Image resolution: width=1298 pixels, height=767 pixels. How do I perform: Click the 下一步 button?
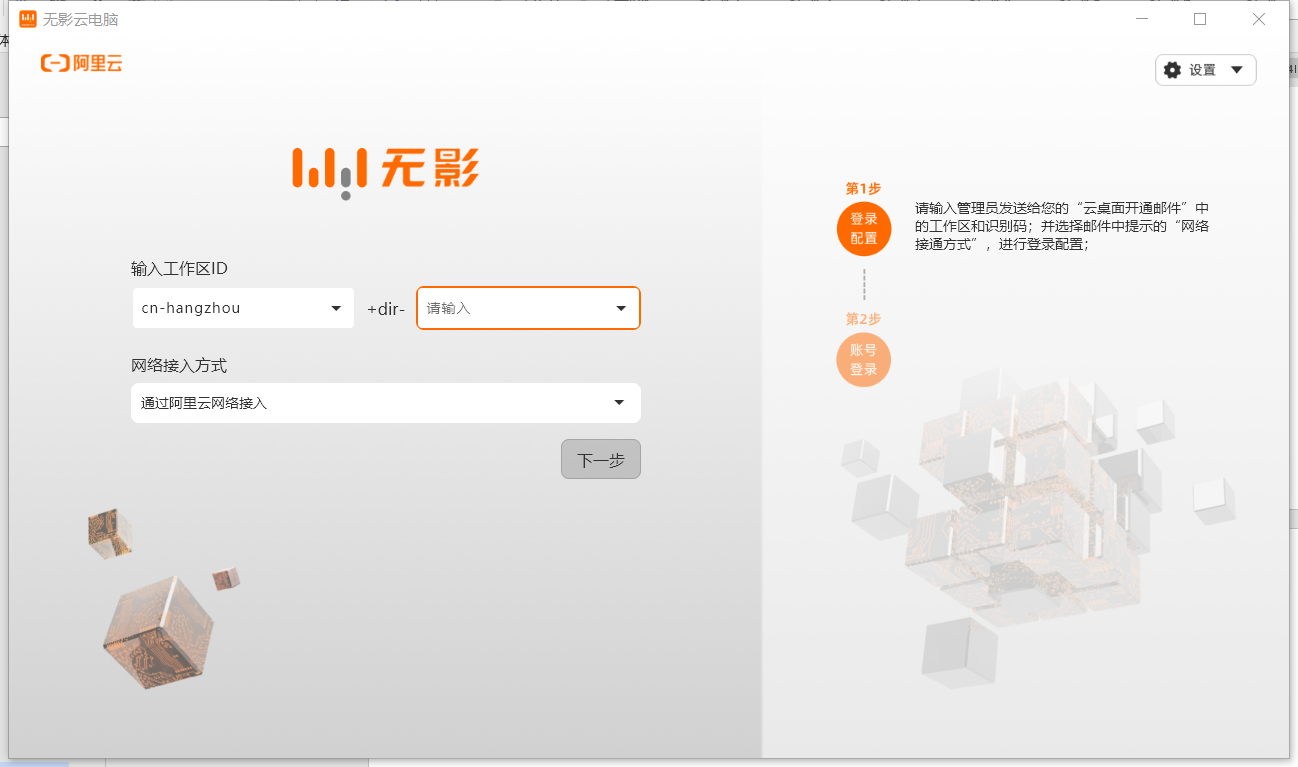(601, 459)
